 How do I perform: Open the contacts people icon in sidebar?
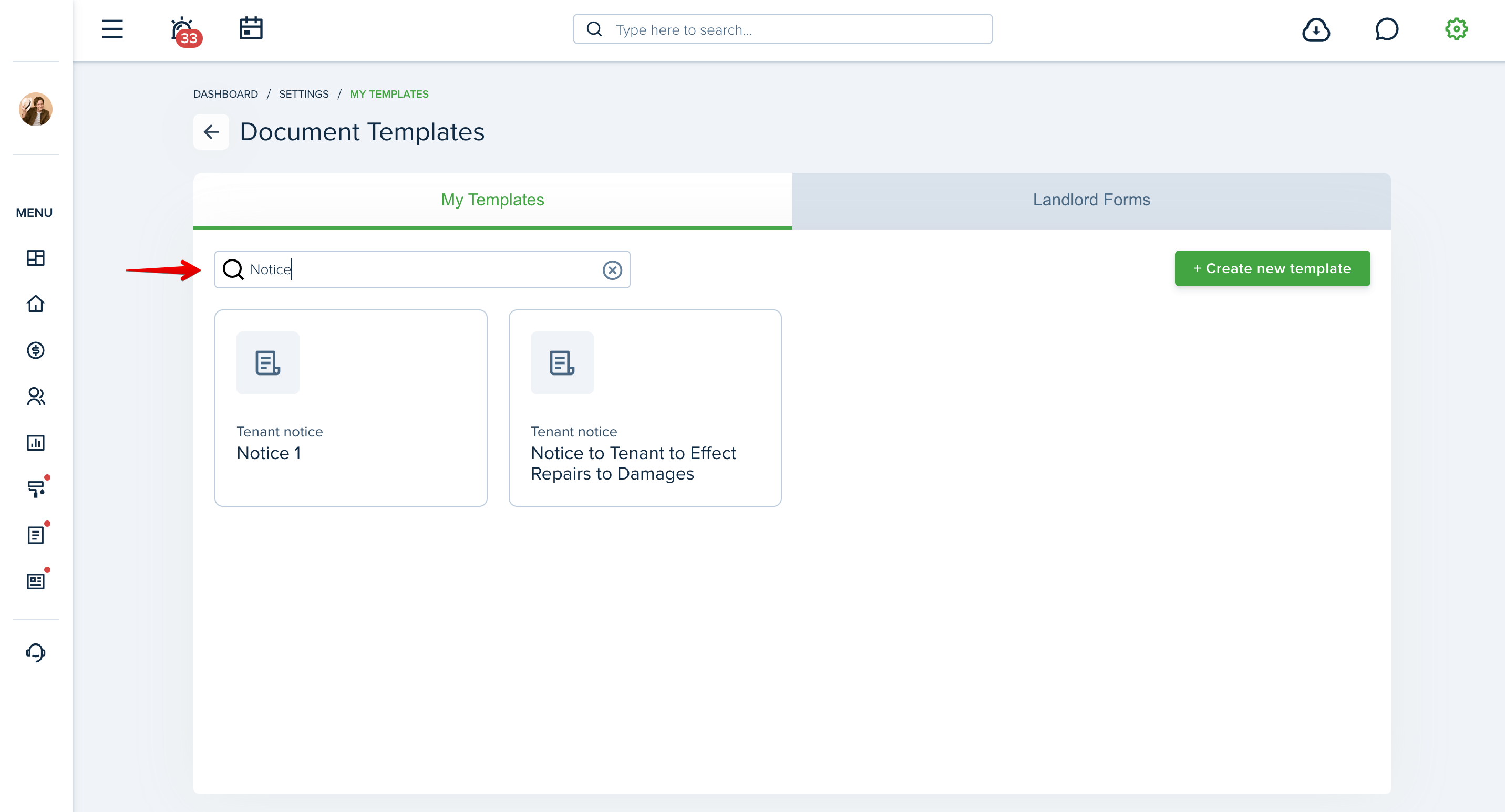[36, 397]
